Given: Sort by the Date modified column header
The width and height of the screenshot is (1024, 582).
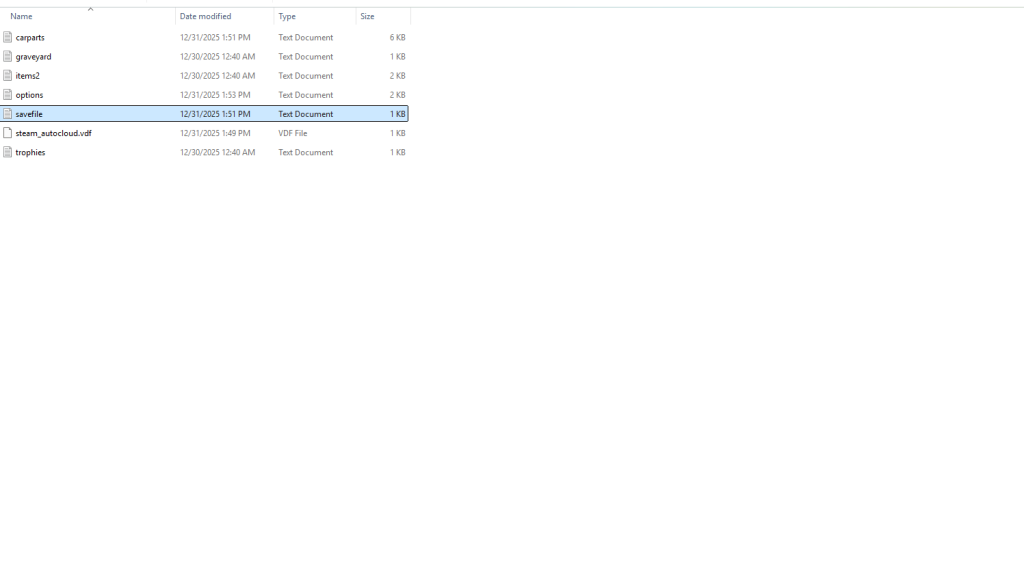Looking at the screenshot, I should (205, 17).
